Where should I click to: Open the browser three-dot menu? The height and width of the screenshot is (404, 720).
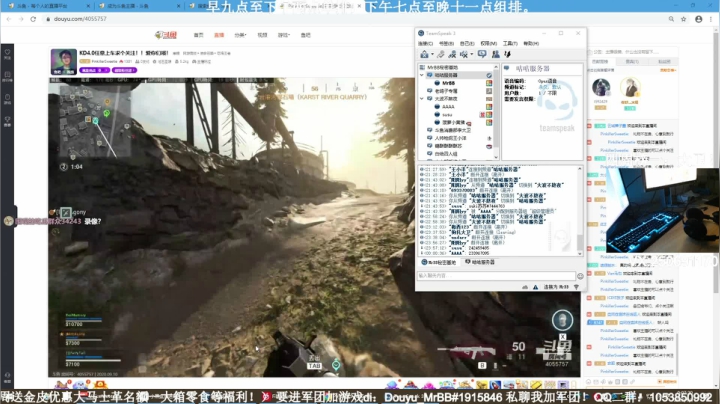[x=711, y=19]
